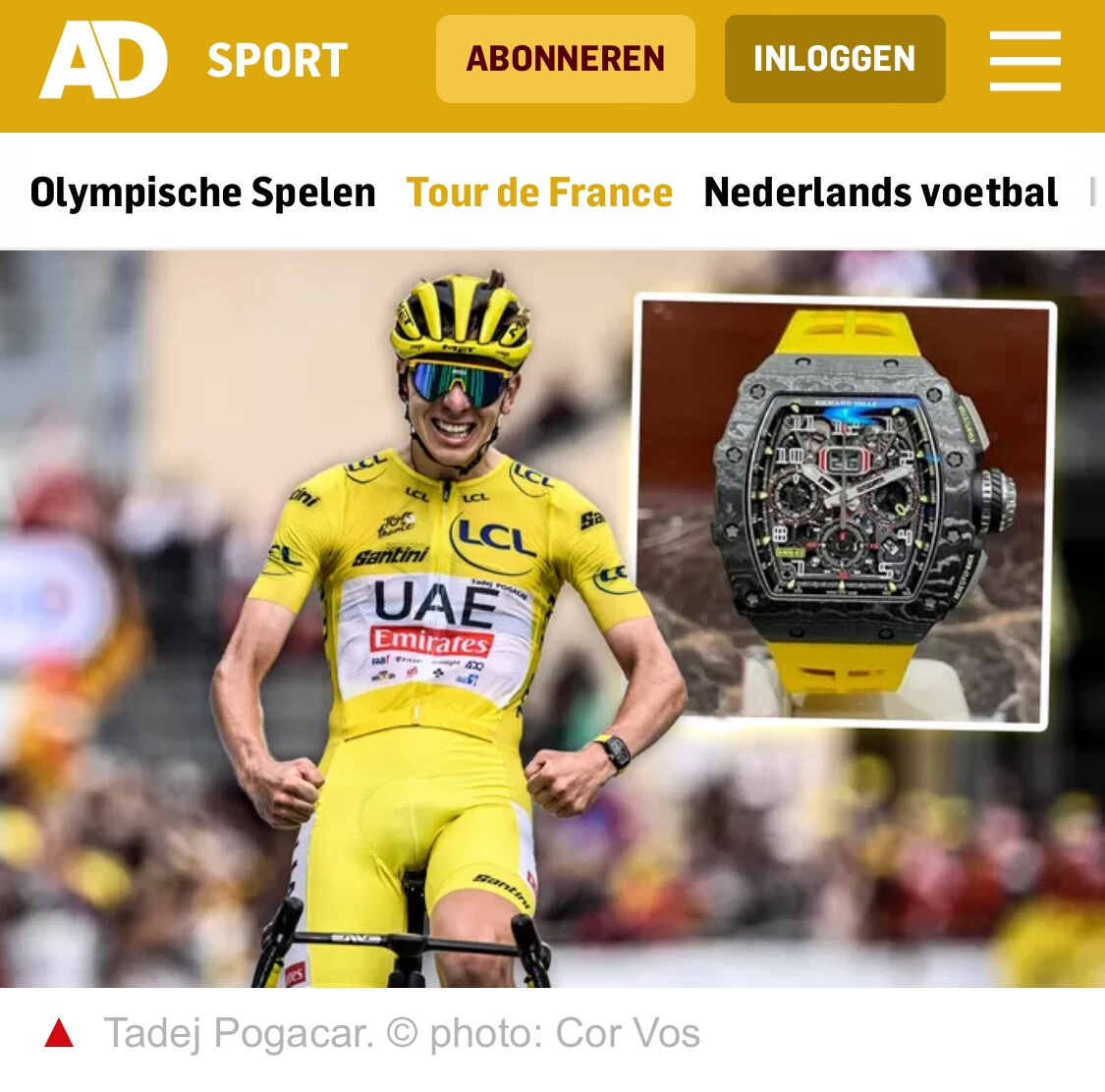The height and width of the screenshot is (1092, 1105).
Task: Select the Olympische Spelen tab
Action: [x=203, y=192]
